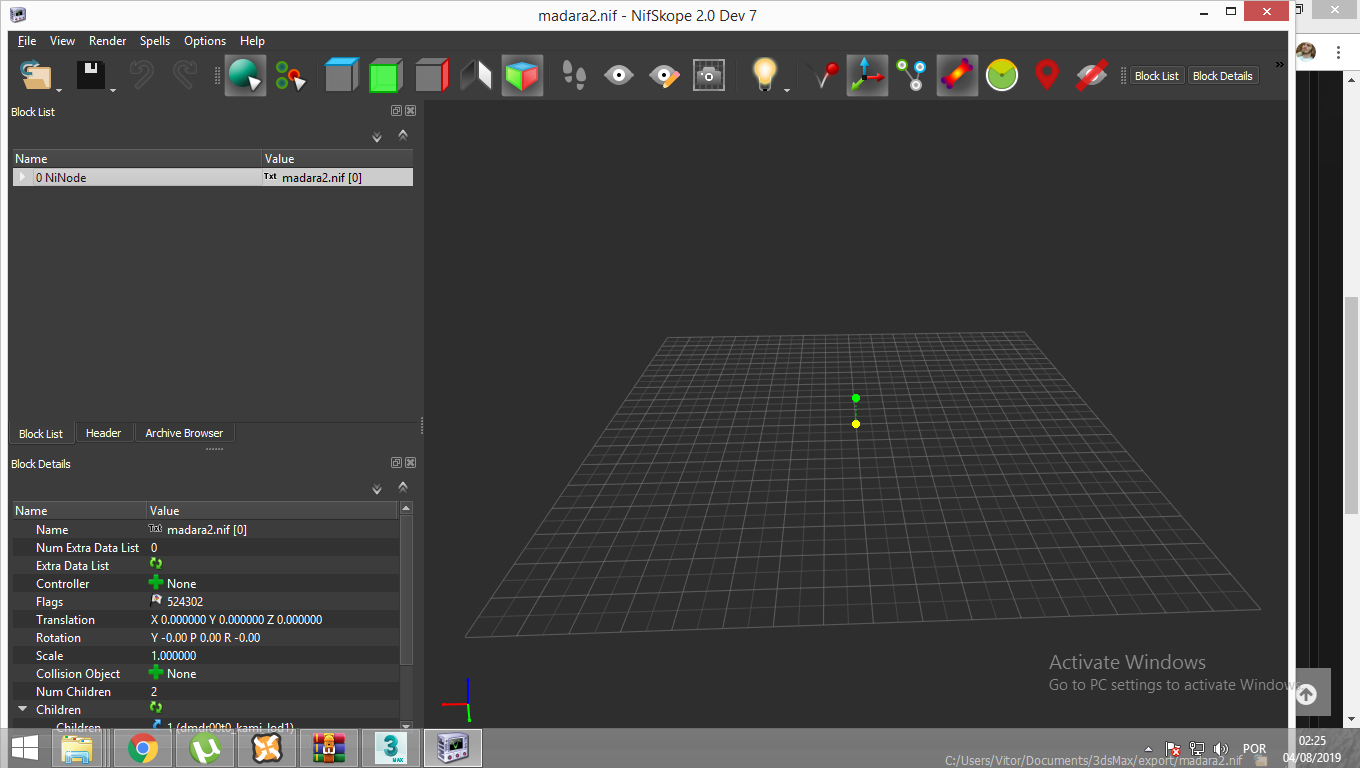Click the Walk footprints icon
The height and width of the screenshot is (768, 1360).
coord(574,75)
